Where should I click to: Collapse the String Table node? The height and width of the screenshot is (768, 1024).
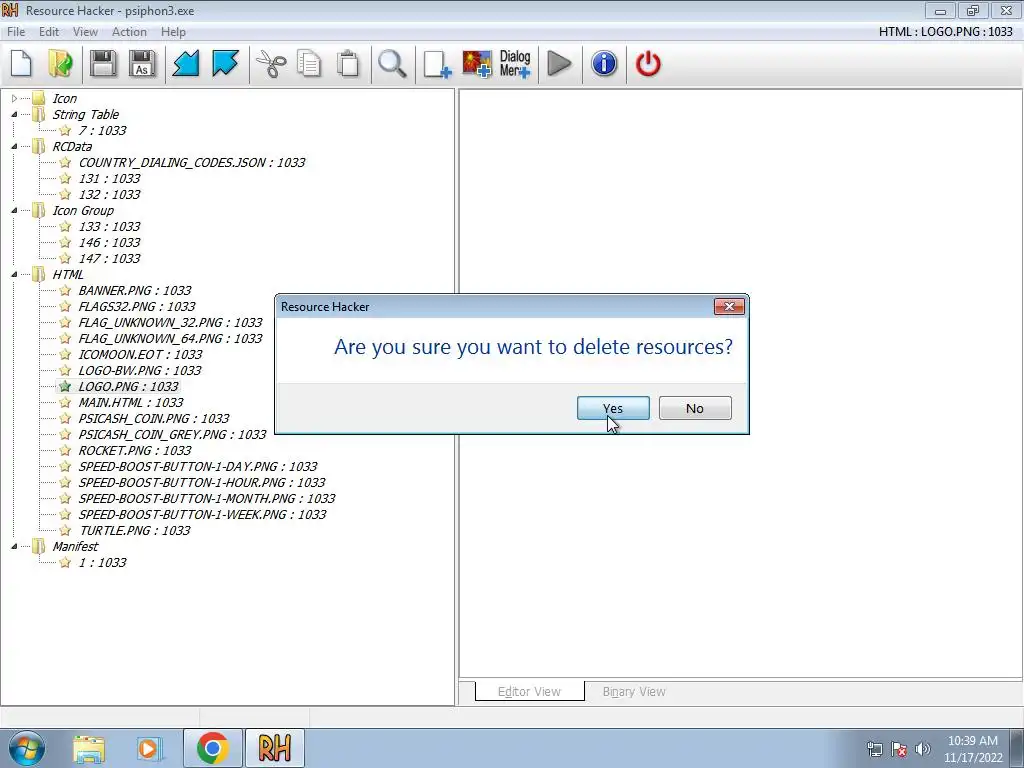pos(14,114)
